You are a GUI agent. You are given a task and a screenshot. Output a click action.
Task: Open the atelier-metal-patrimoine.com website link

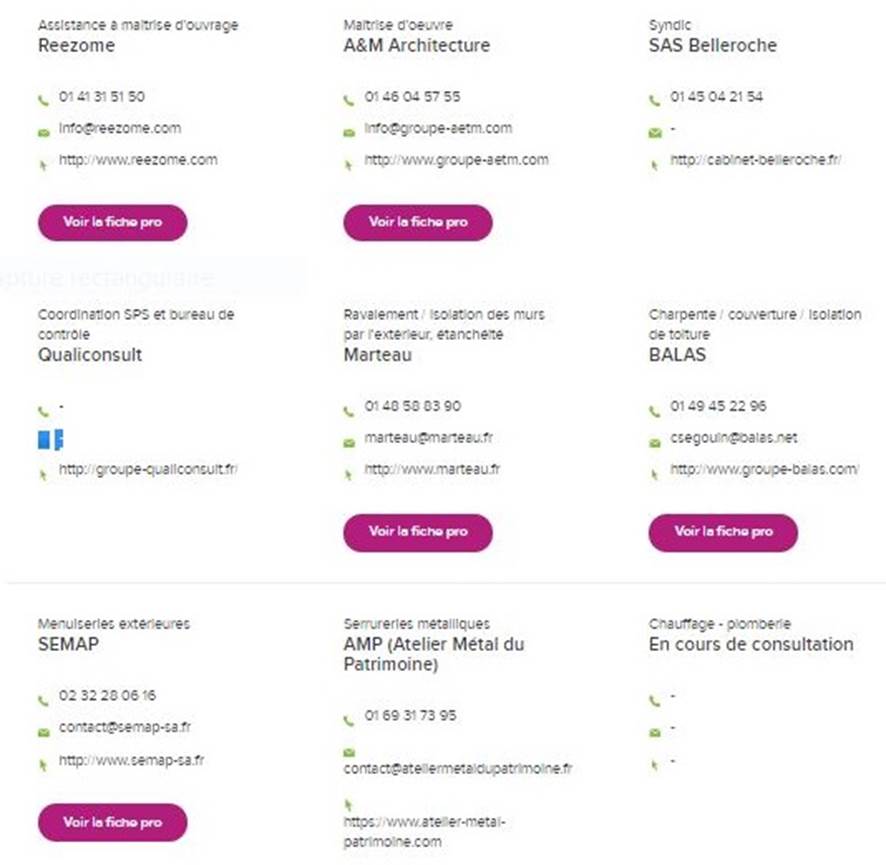point(424,832)
